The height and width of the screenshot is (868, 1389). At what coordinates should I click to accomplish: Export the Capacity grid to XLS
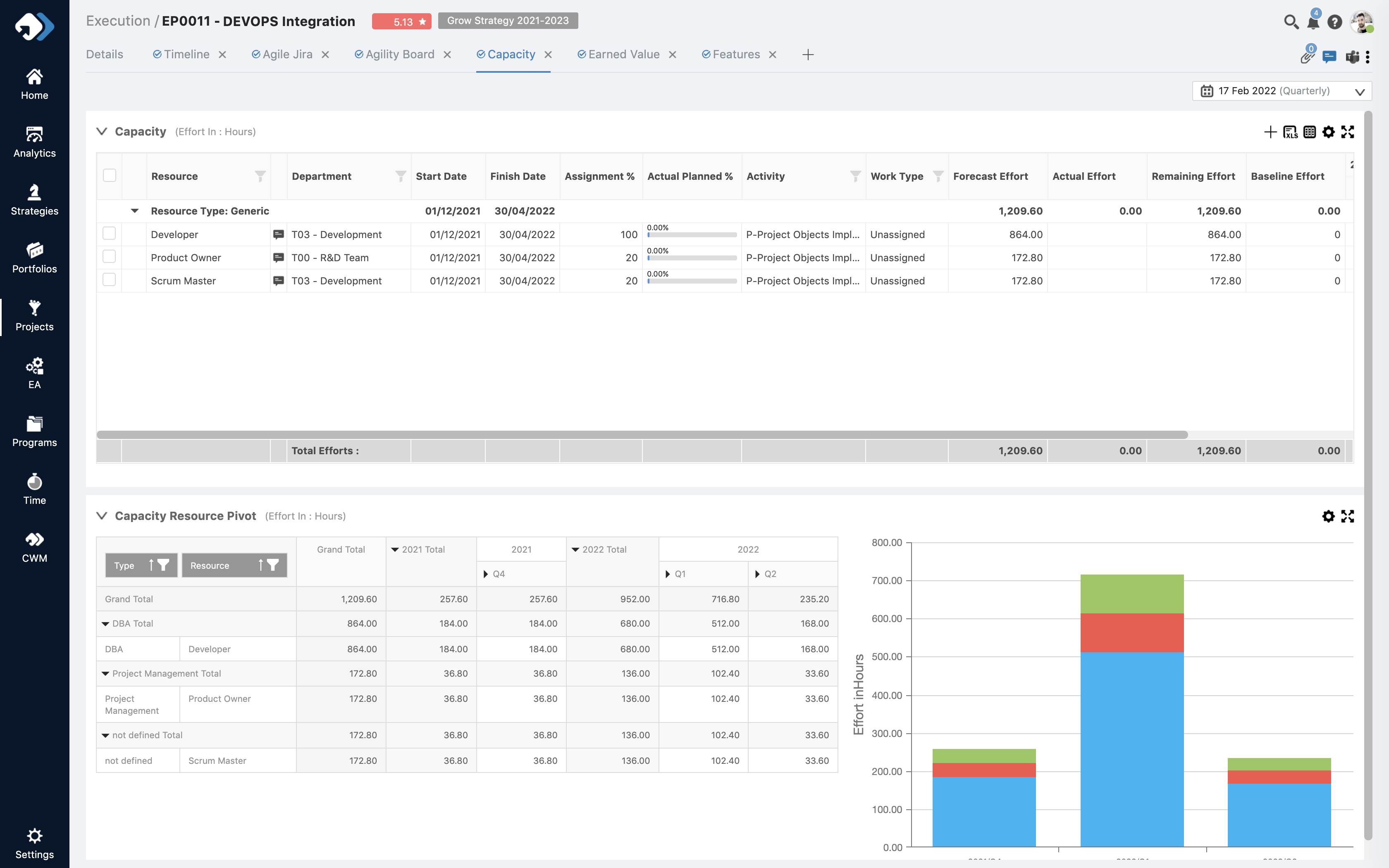1290,132
